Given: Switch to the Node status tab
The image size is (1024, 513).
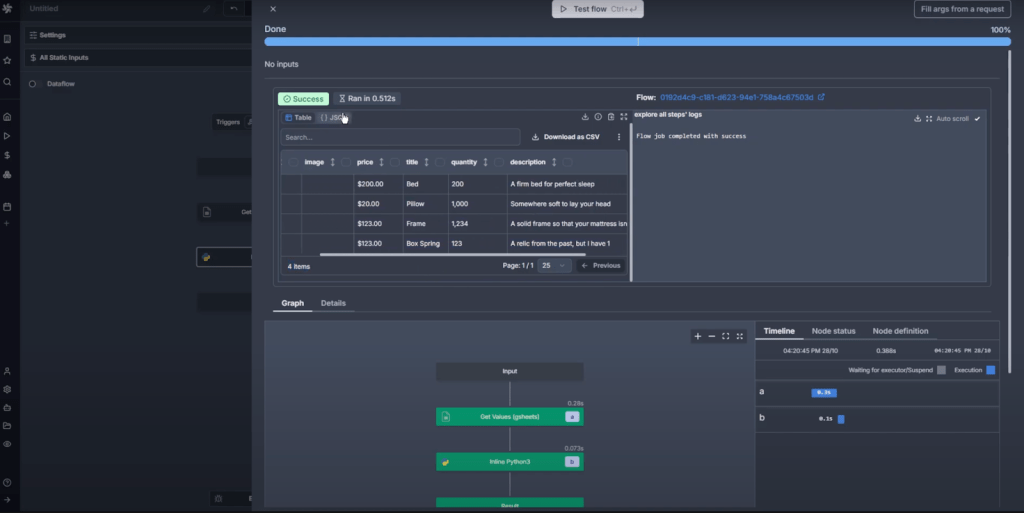Looking at the screenshot, I should point(833,331).
